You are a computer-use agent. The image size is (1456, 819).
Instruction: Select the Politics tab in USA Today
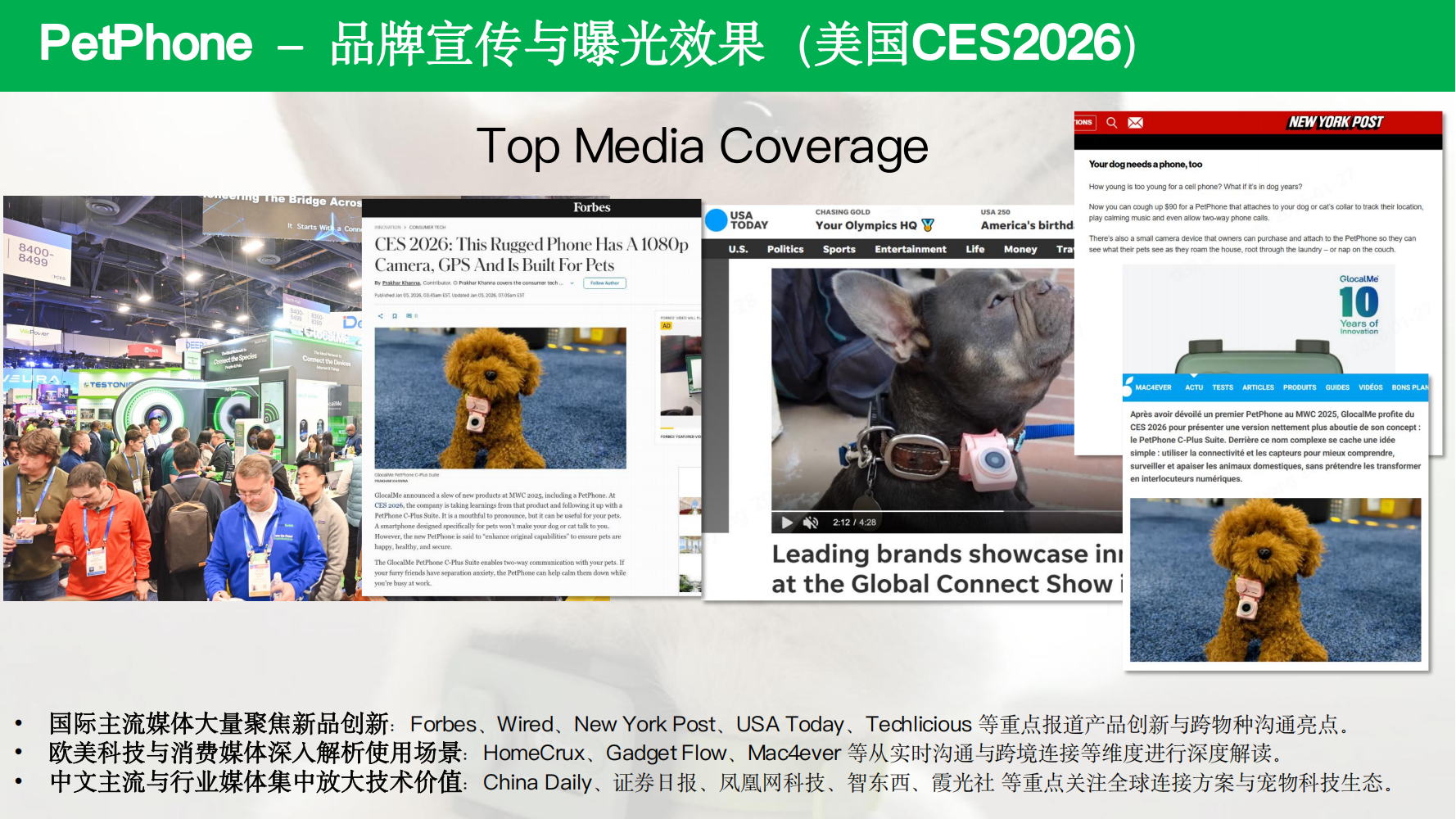click(785, 249)
